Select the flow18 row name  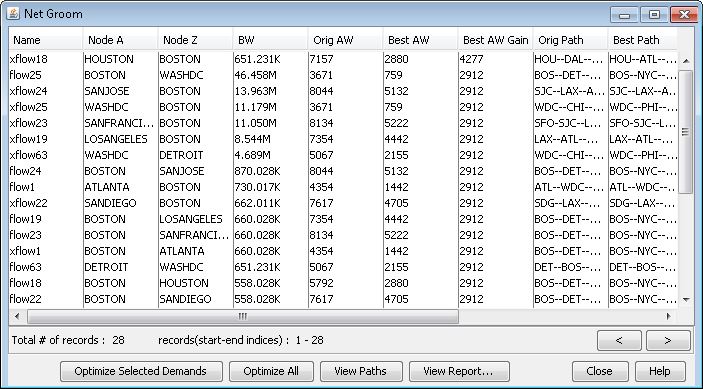pyautogui.click(x=26, y=283)
